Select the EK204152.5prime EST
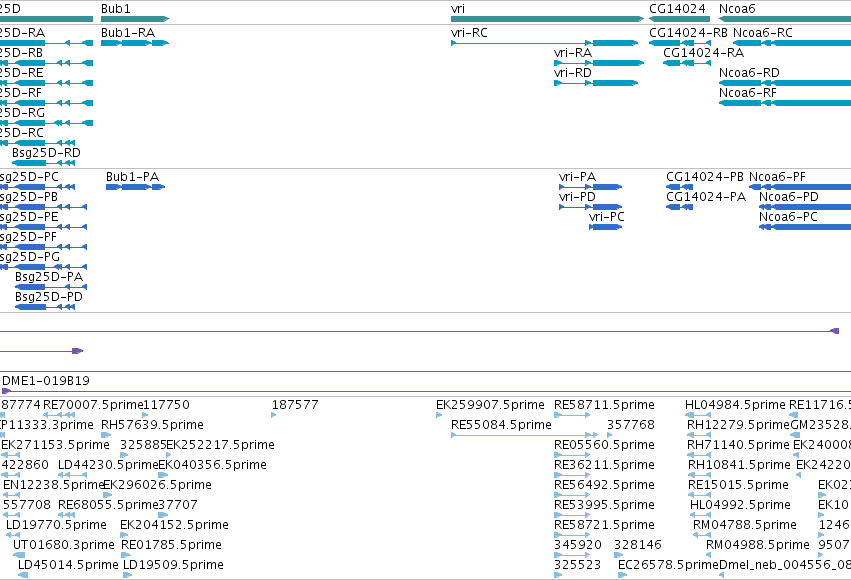 coord(124,536)
